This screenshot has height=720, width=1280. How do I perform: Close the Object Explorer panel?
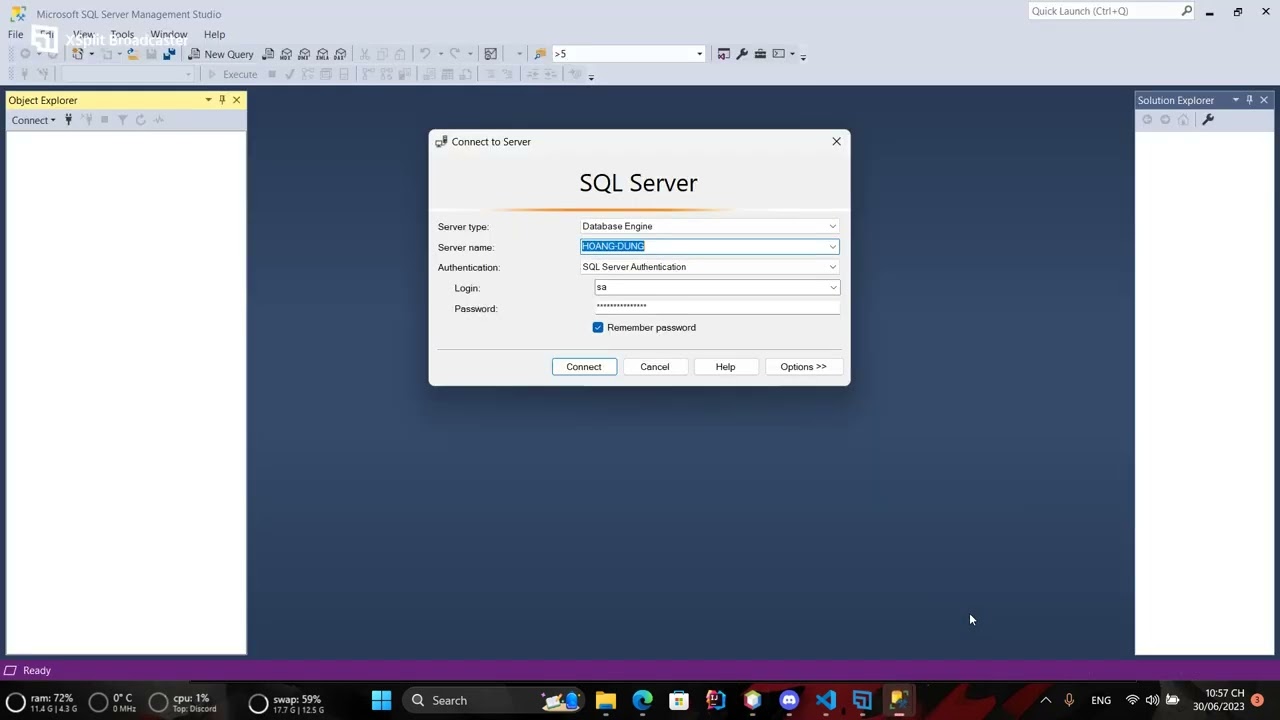pyautogui.click(x=237, y=100)
